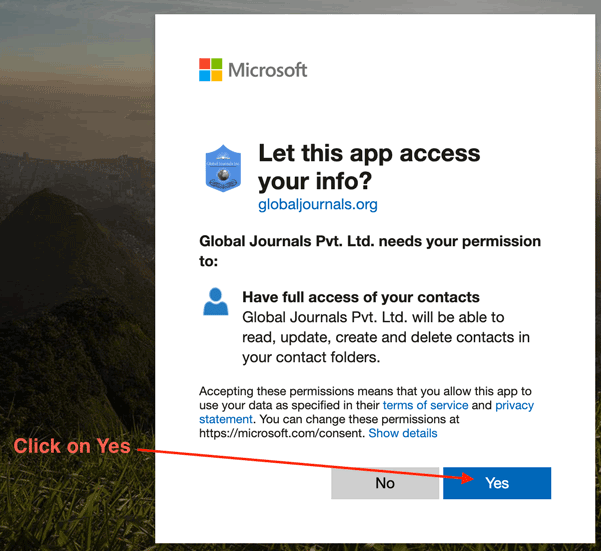Click the Global Journals shield app icon
This screenshot has height=551, width=601.
click(x=223, y=169)
